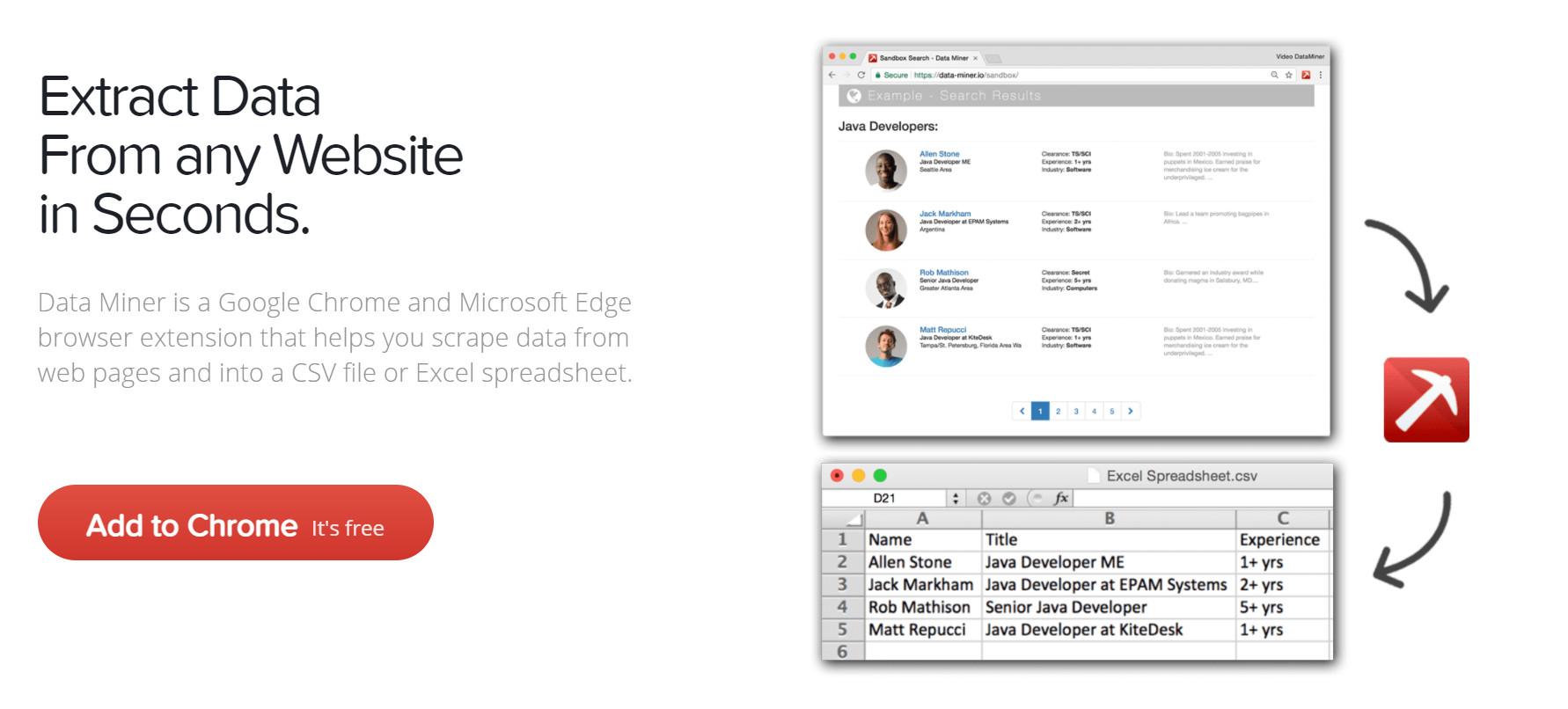Go to previous results page arrow
The image size is (1568, 709).
tap(1022, 411)
